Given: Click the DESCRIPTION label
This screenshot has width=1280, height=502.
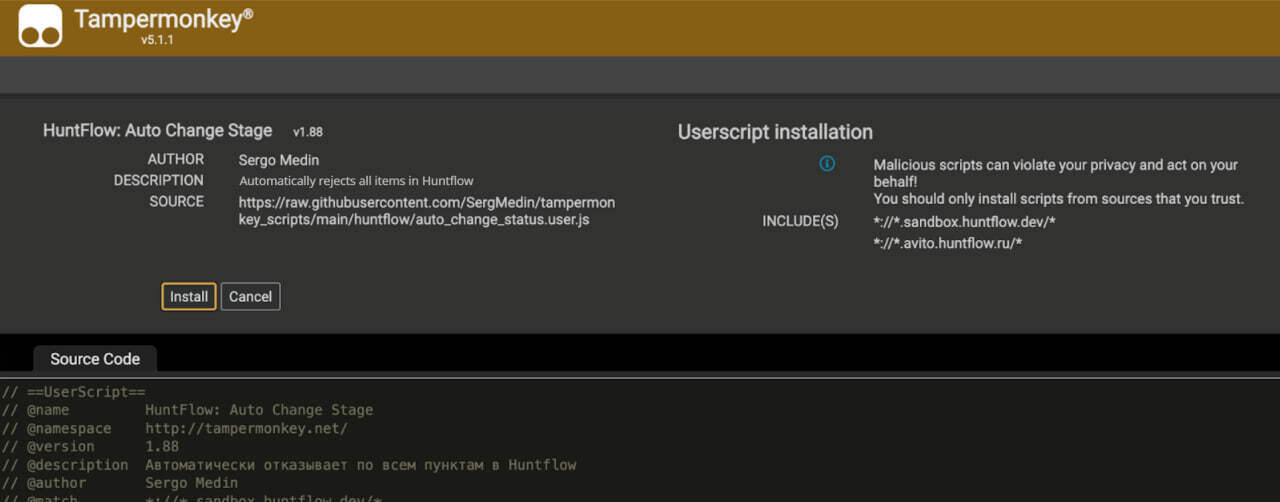Looking at the screenshot, I should click(159, 180).
